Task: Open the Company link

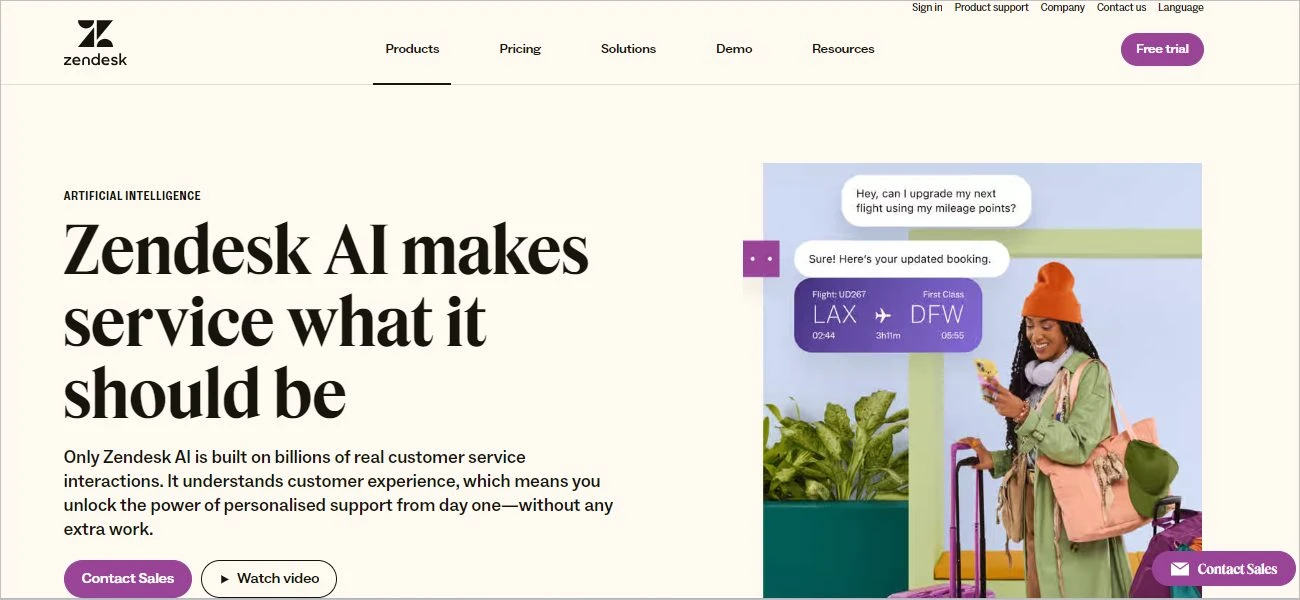Action: click(x=1062, y=7)
